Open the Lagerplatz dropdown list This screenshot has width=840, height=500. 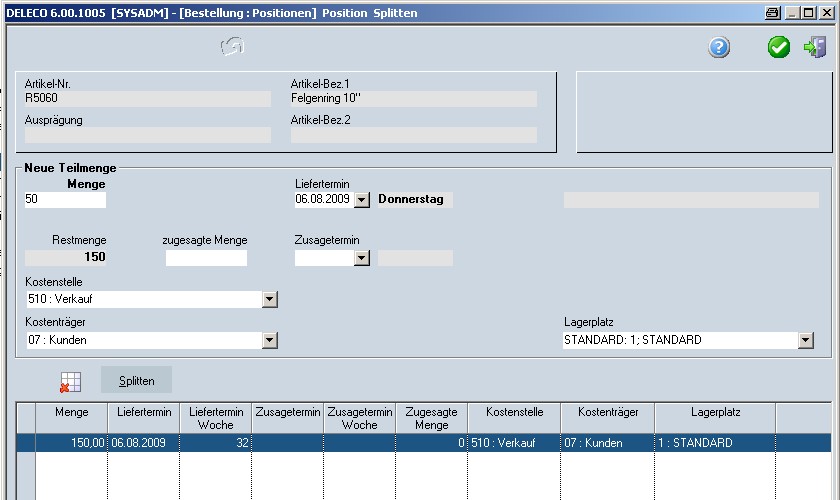pyautogui.click(x=806, y=341)
